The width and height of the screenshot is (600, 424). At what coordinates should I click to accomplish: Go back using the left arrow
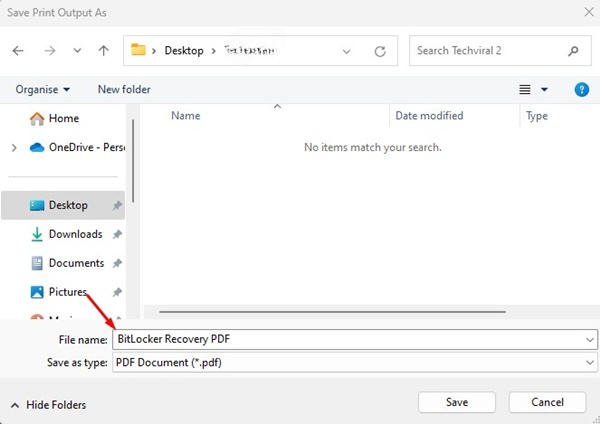(18, 51)
